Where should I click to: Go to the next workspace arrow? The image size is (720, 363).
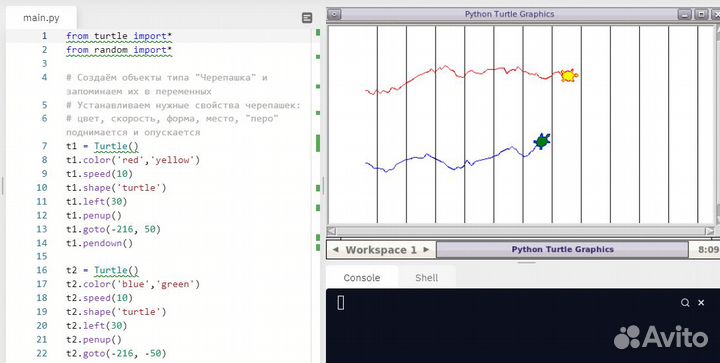pyautogui.click(x=426, y=250)
